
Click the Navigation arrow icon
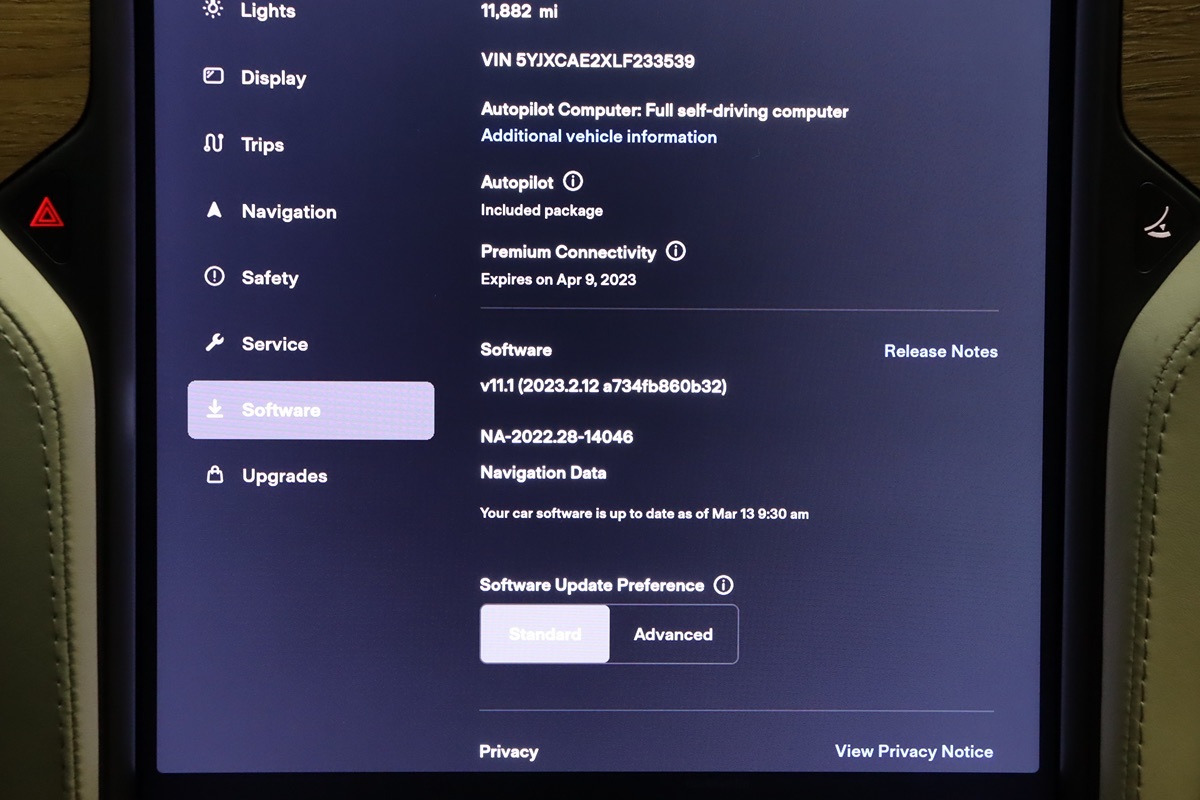pos(213,211)
